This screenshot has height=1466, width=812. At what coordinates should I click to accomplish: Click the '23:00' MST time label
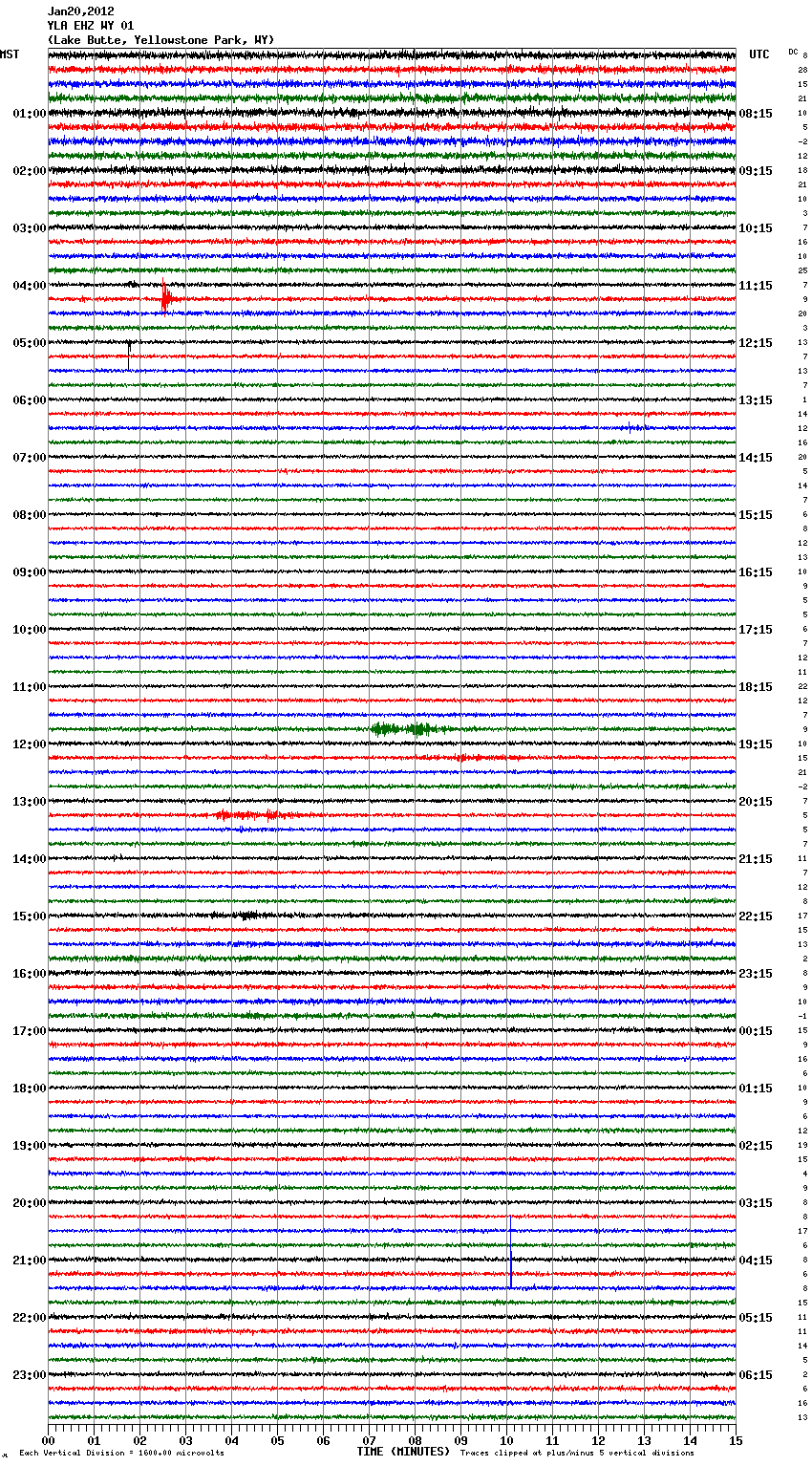tap(30, 1375)
